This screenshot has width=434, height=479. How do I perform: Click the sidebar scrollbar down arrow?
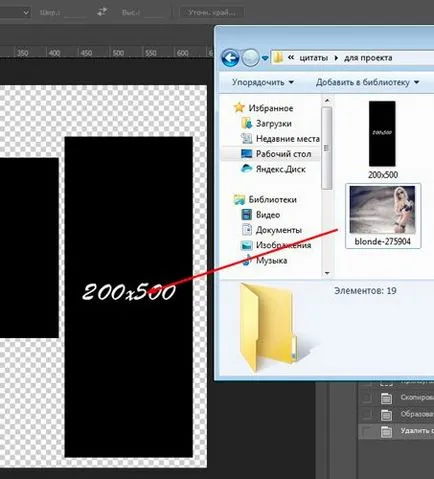tap(327, 273)
